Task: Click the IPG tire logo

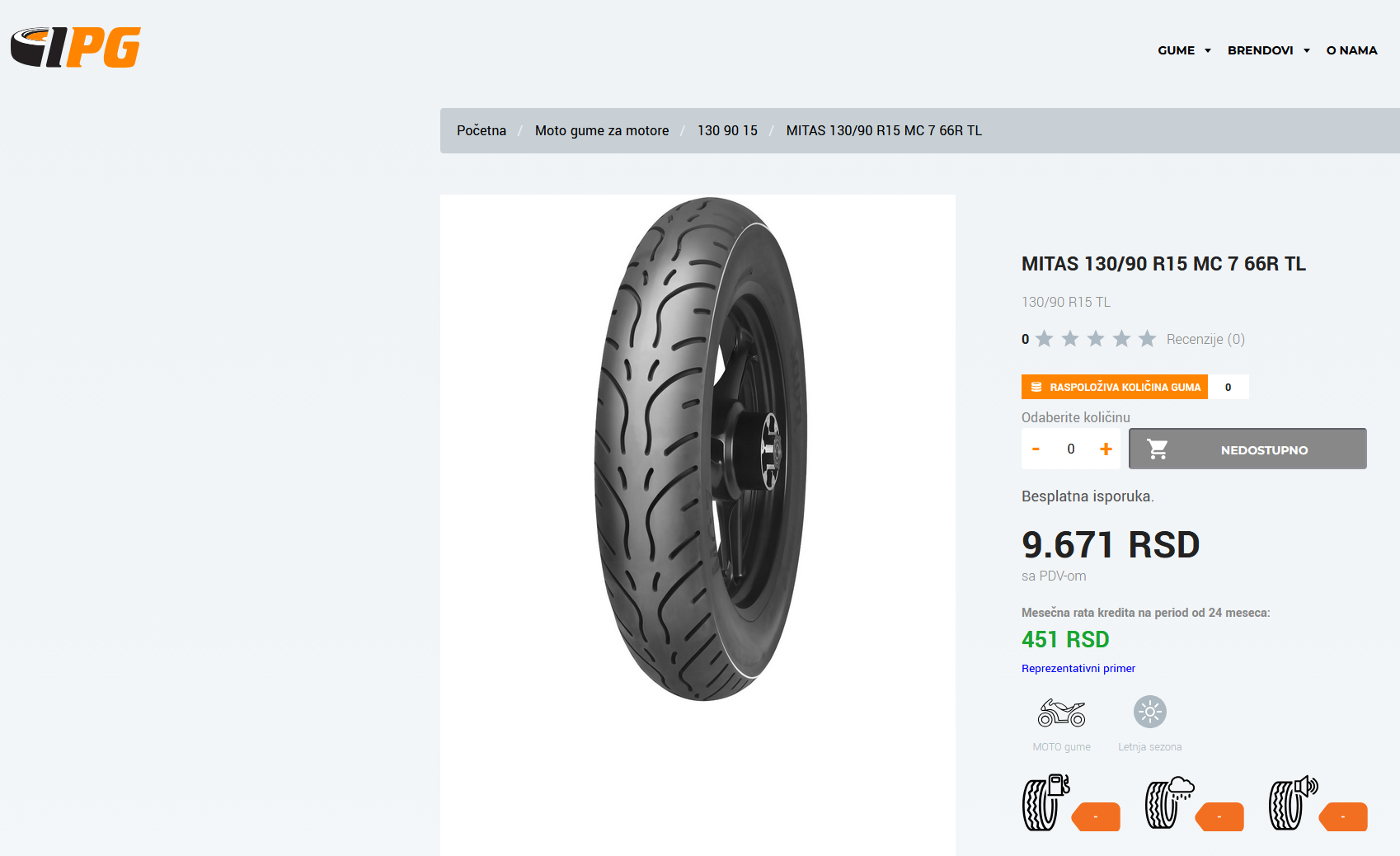Action: click(76, 47)
